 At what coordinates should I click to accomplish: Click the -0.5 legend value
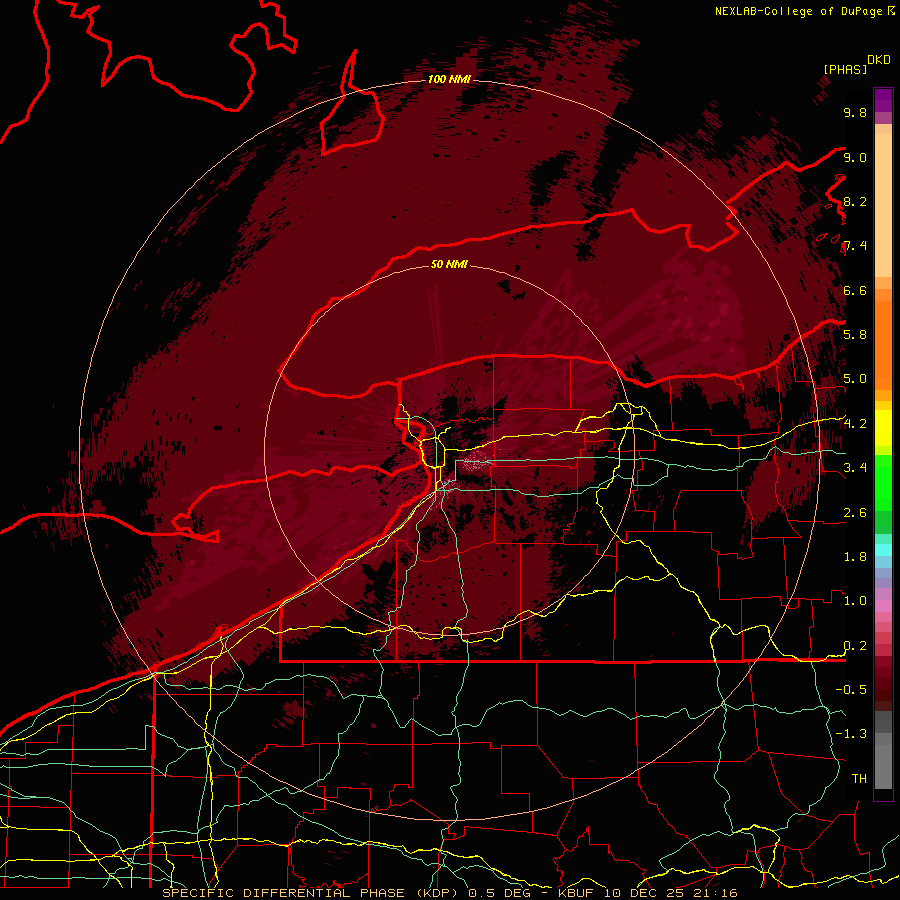coord(851,689)
